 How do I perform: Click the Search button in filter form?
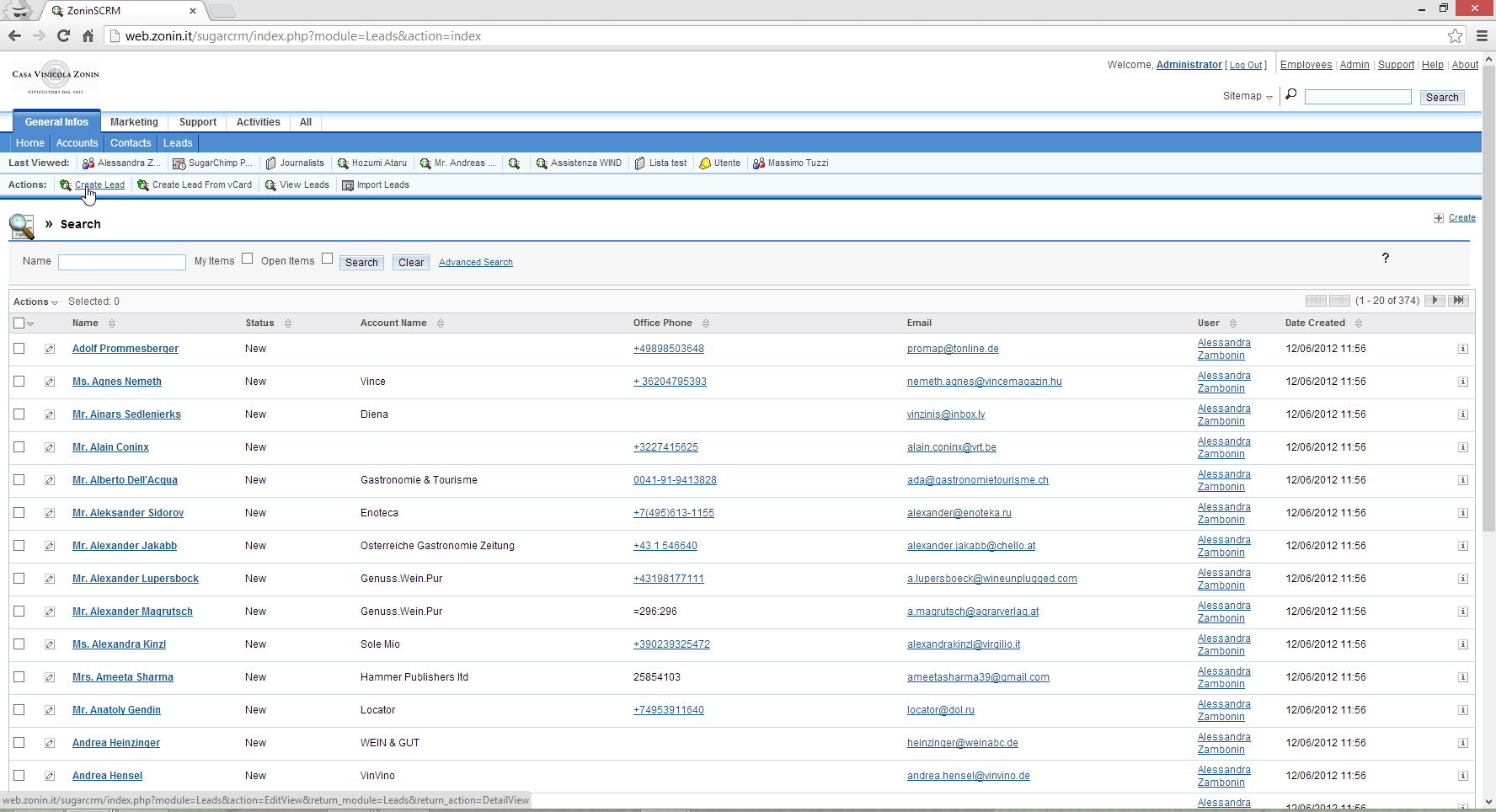[x=361, y=263]
